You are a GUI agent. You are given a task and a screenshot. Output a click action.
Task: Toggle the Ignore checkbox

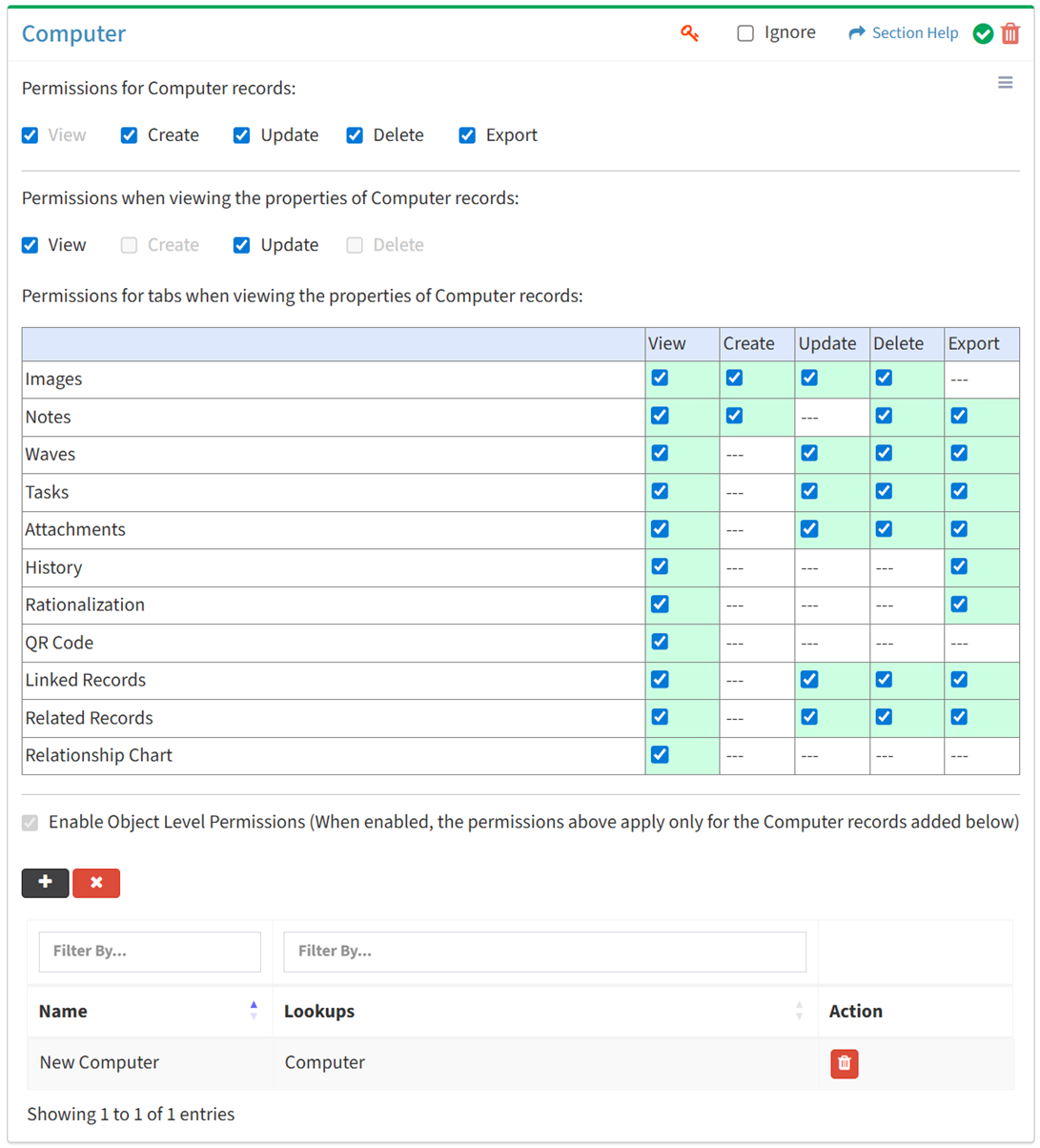pyautogui.click(x=745, y=33)
